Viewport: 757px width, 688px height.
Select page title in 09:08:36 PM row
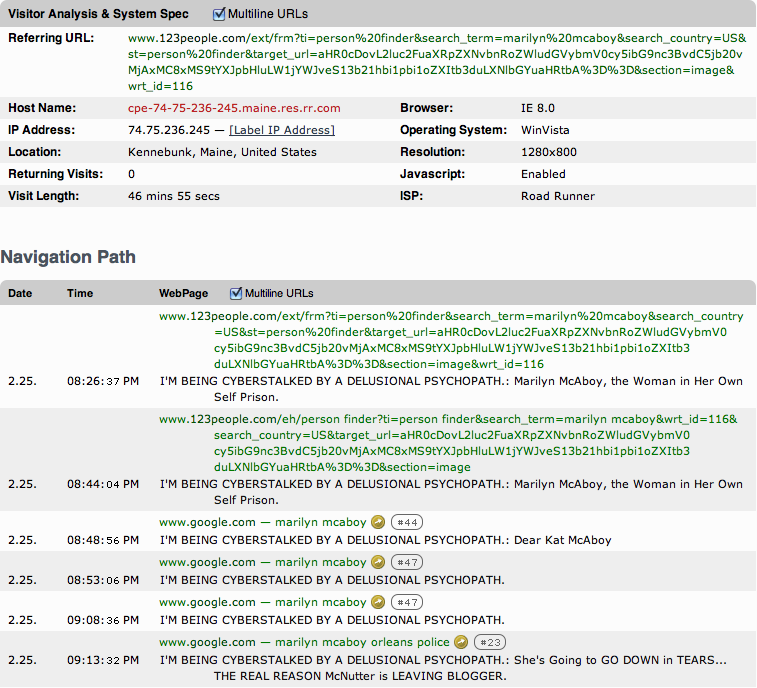[332, 620]
